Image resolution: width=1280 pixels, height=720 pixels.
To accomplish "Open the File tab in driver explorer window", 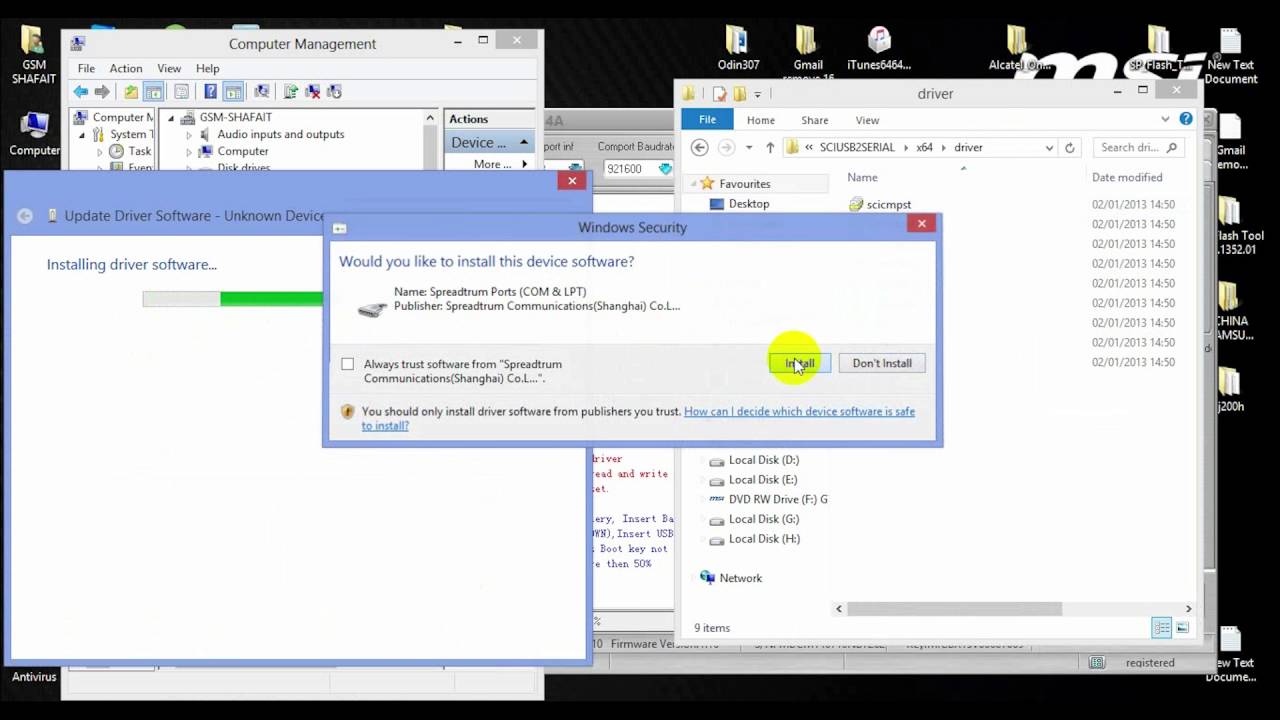I will pyautogui.click(x=707, y=120).
